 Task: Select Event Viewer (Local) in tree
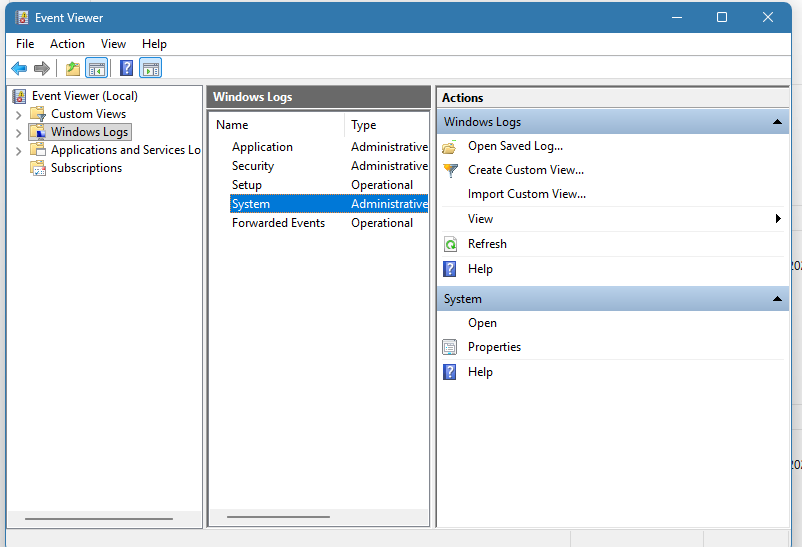[x=85, y=96]
